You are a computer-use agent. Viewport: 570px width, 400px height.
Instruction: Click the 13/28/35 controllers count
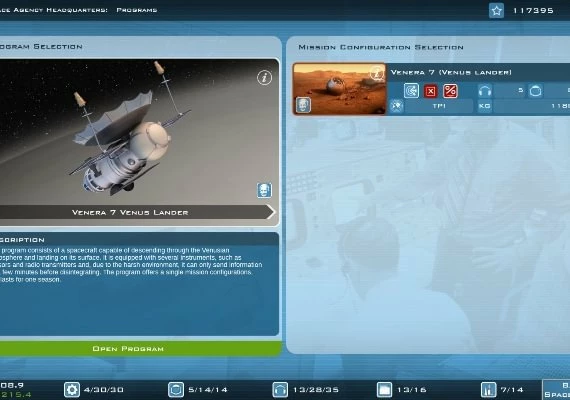click(x=316, y=390)
